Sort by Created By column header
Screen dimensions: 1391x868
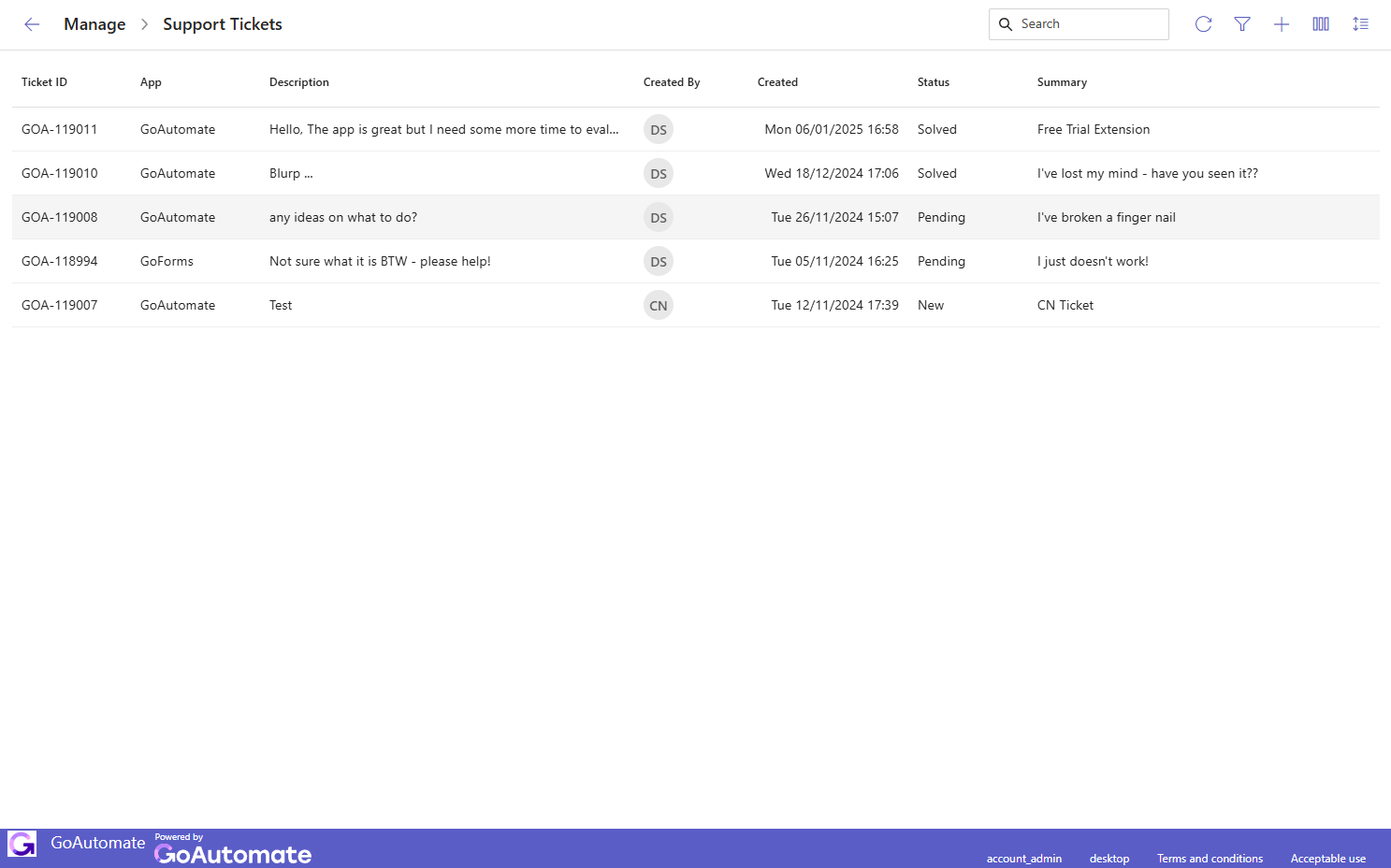(672, 82)
